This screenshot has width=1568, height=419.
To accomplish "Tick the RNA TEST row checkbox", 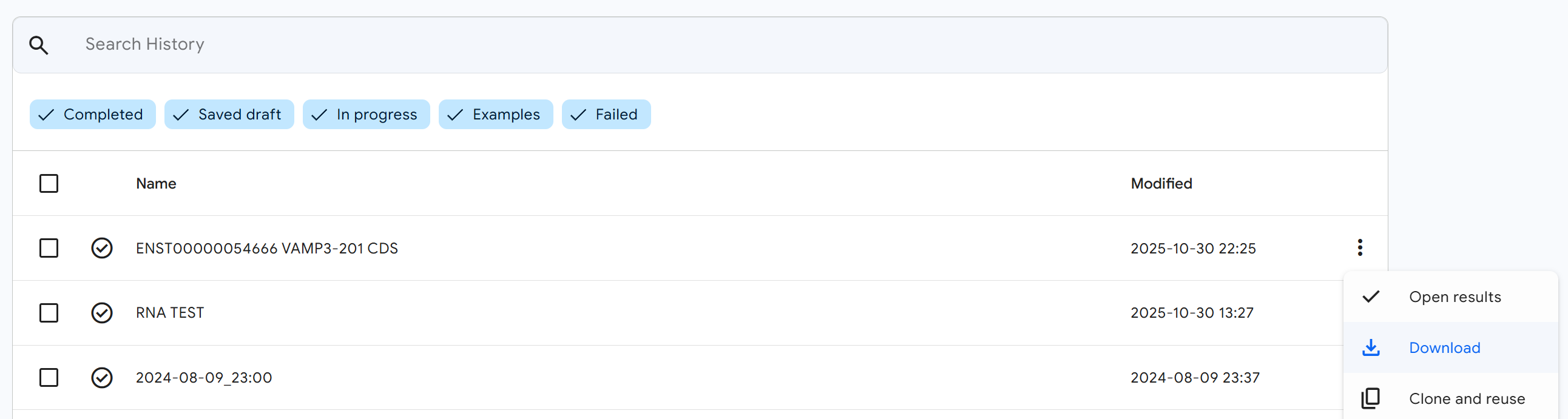I will 49,312.
